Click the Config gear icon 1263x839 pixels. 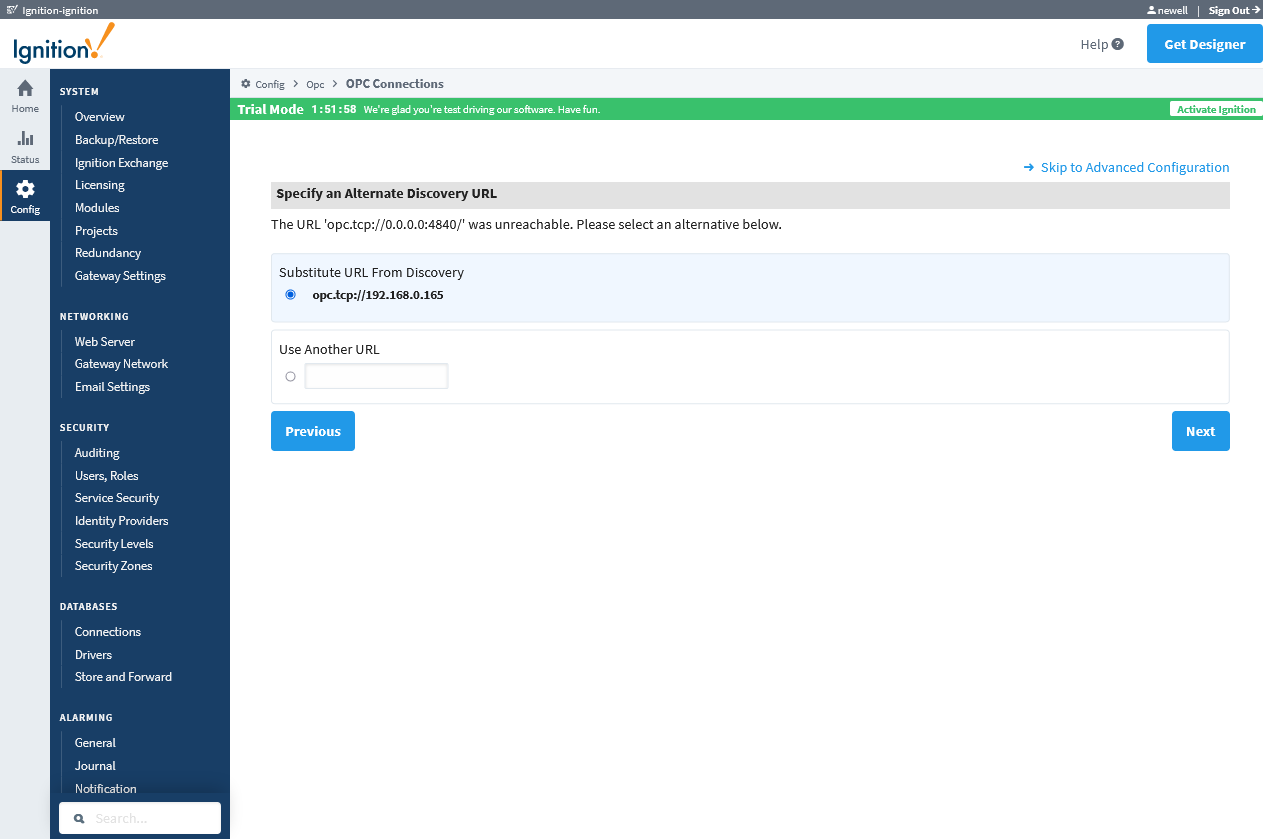[25, 189]
